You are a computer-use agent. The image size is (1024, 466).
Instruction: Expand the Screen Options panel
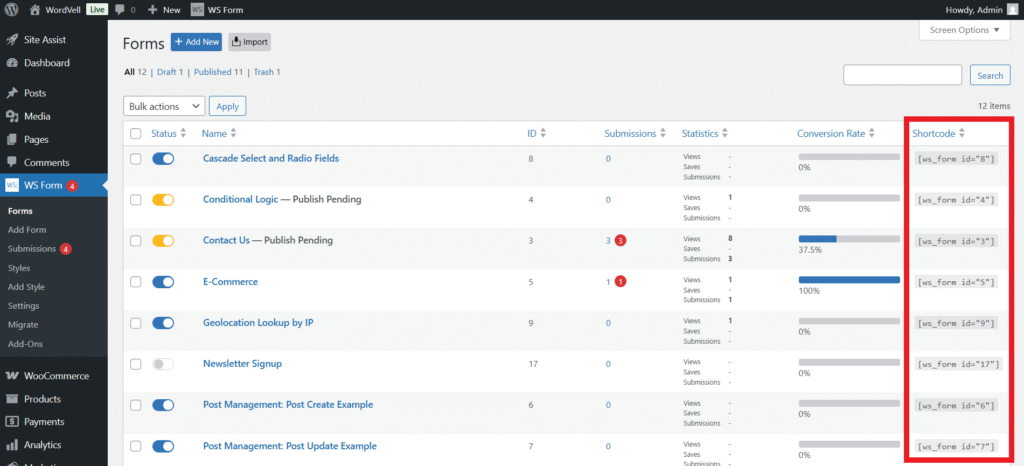click(963, 30)
